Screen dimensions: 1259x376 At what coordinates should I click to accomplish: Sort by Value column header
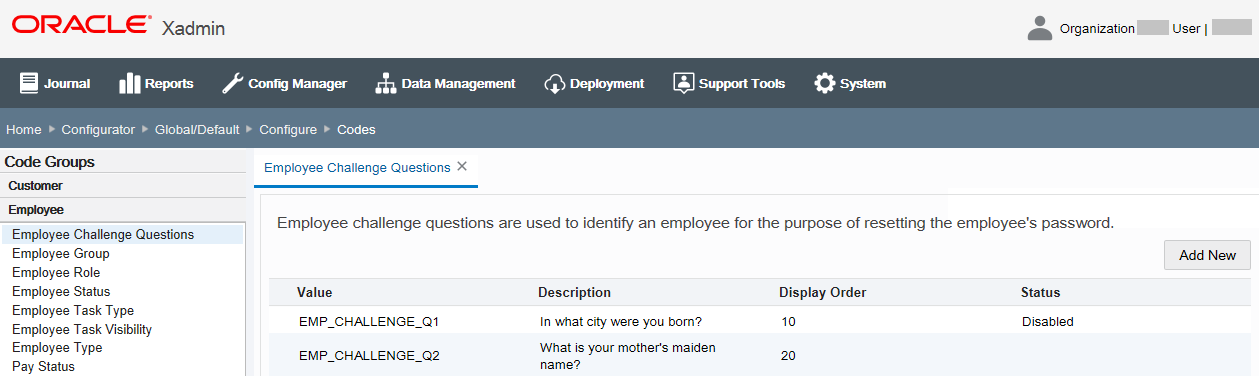coord(315,292)
